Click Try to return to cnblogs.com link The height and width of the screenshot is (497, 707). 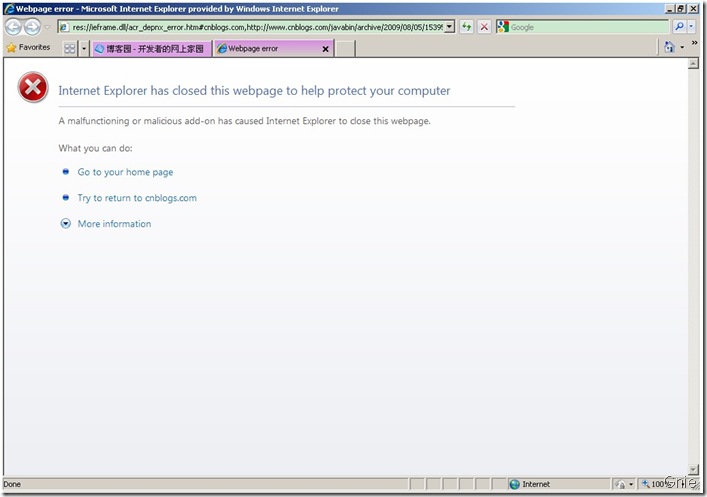click(137, 198)
